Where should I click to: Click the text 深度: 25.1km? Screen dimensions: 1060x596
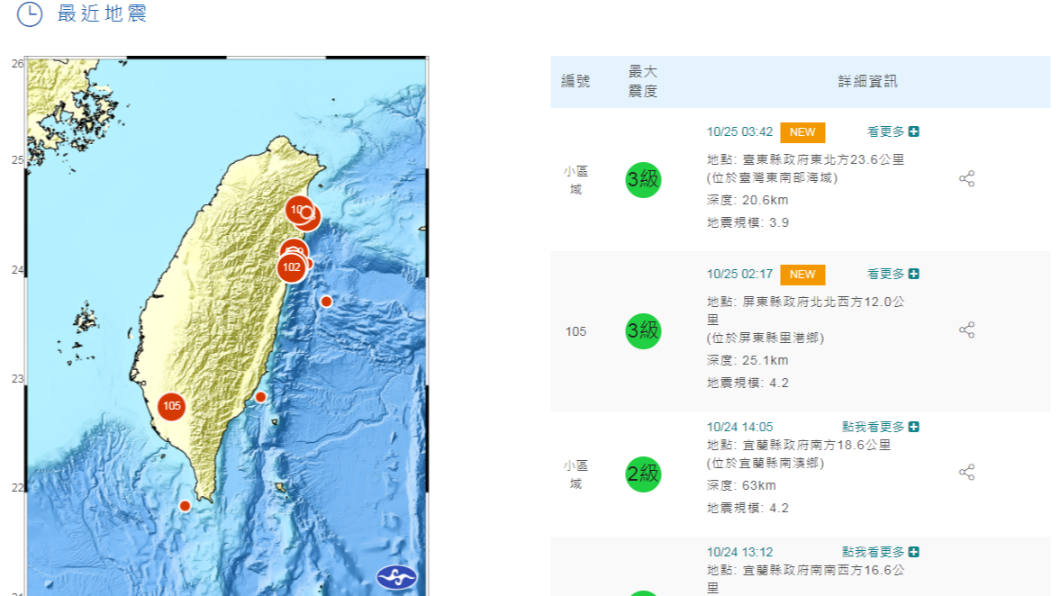pos(747,360)
